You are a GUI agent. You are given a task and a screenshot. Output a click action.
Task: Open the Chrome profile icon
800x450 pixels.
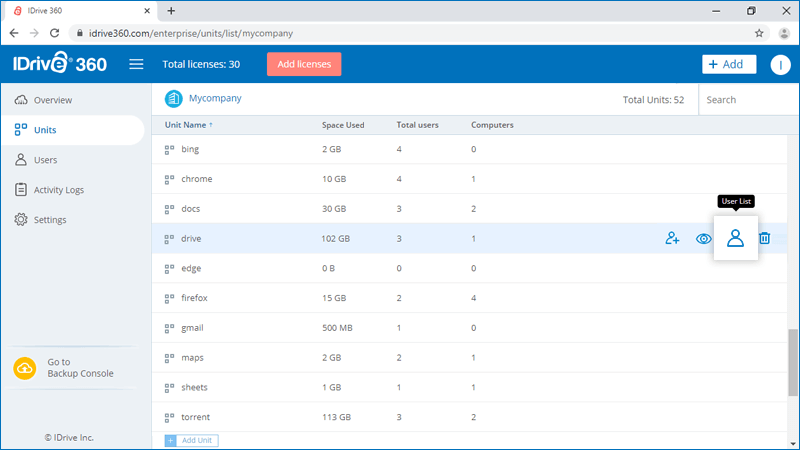(784, 33)
